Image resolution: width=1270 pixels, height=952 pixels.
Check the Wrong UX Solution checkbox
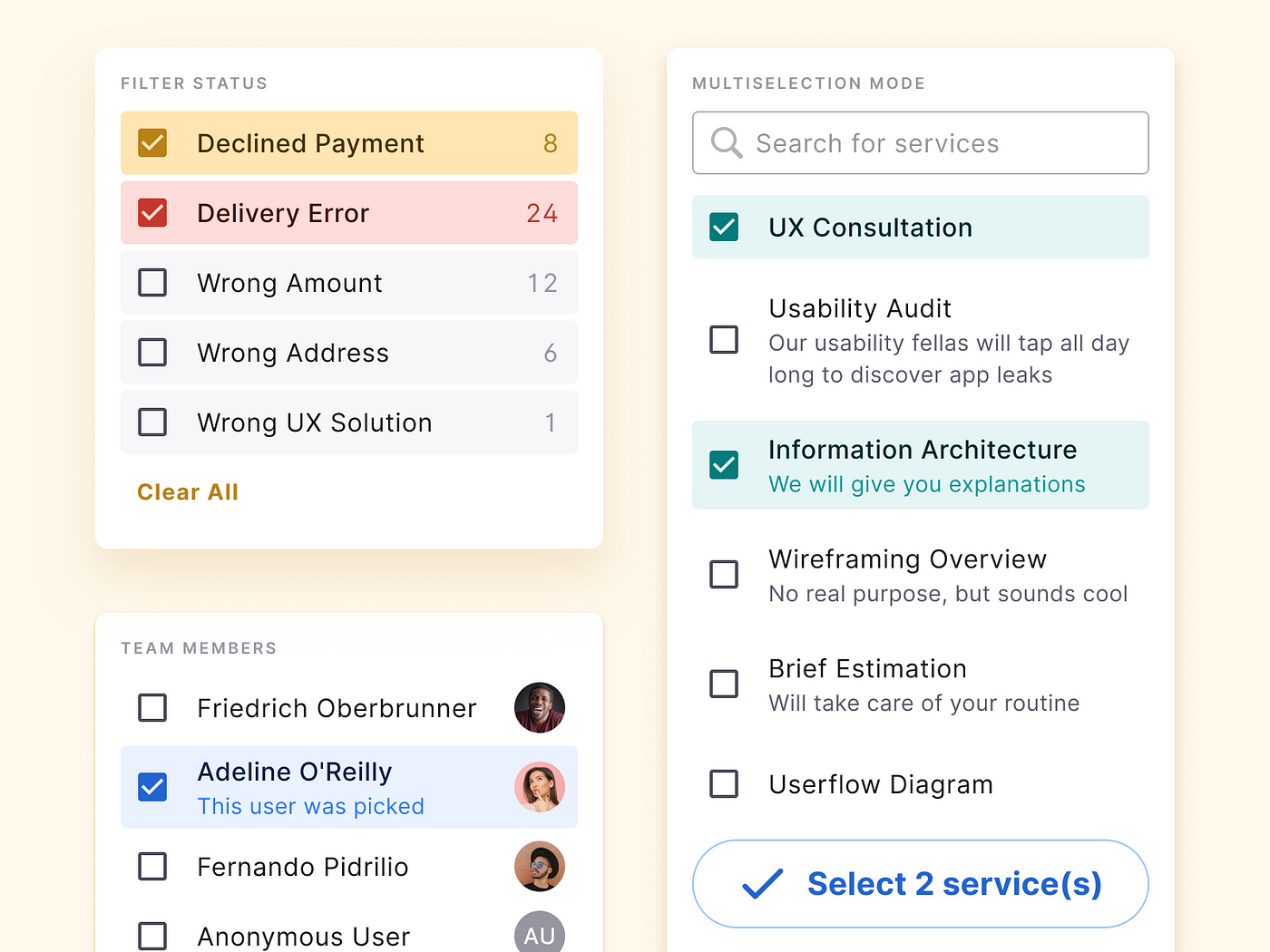(152, 423)
